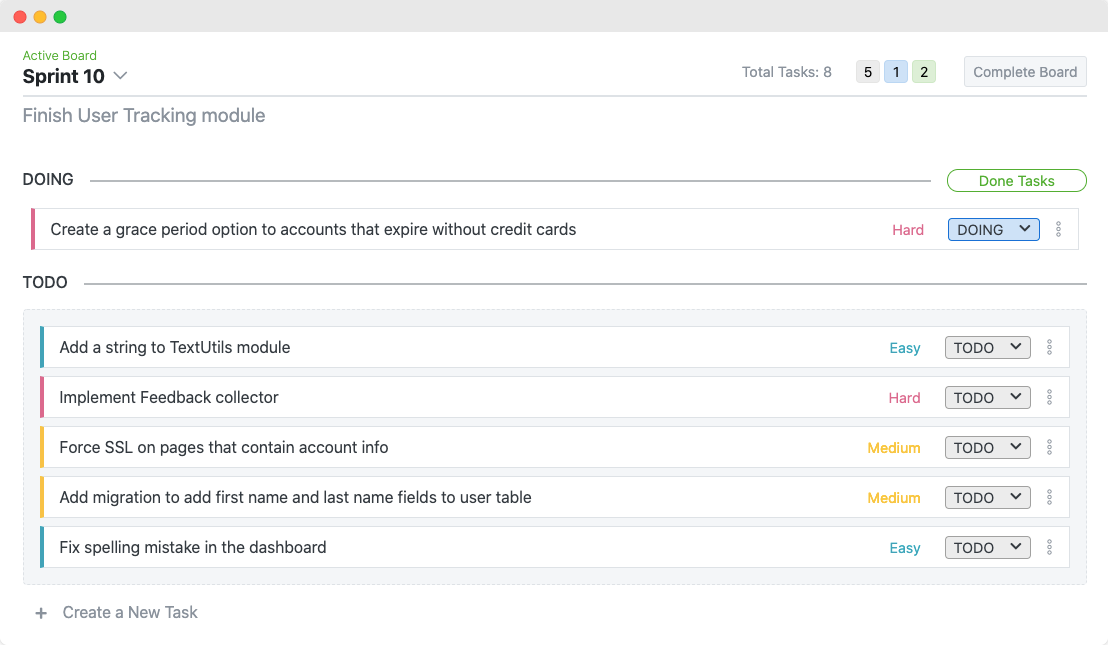This screenshot has height=645, width=1108.
Task: Change status of Add a string task
Action: click(987, 348)
